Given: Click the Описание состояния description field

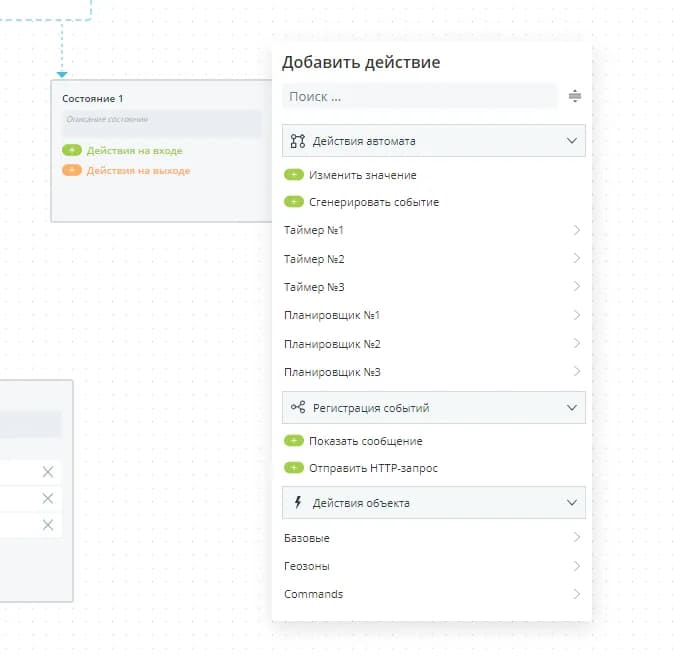Looking at the screenshot, I should (x=160, y=121).
